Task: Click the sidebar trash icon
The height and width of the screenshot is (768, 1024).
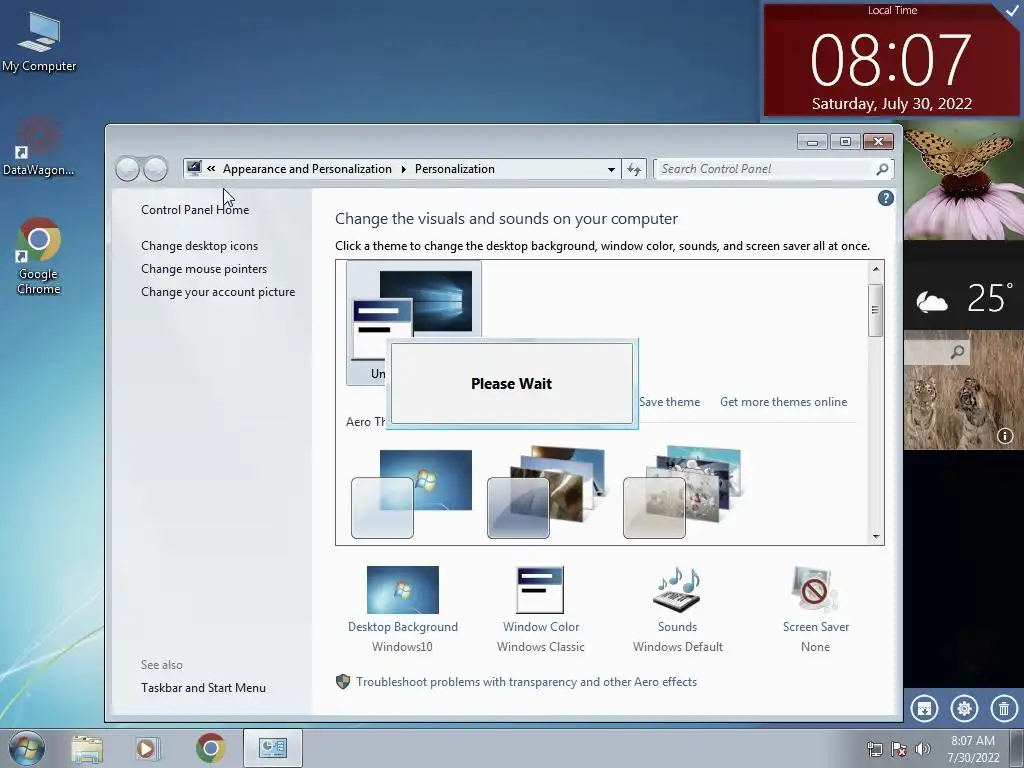Action: click(1004, 709)
